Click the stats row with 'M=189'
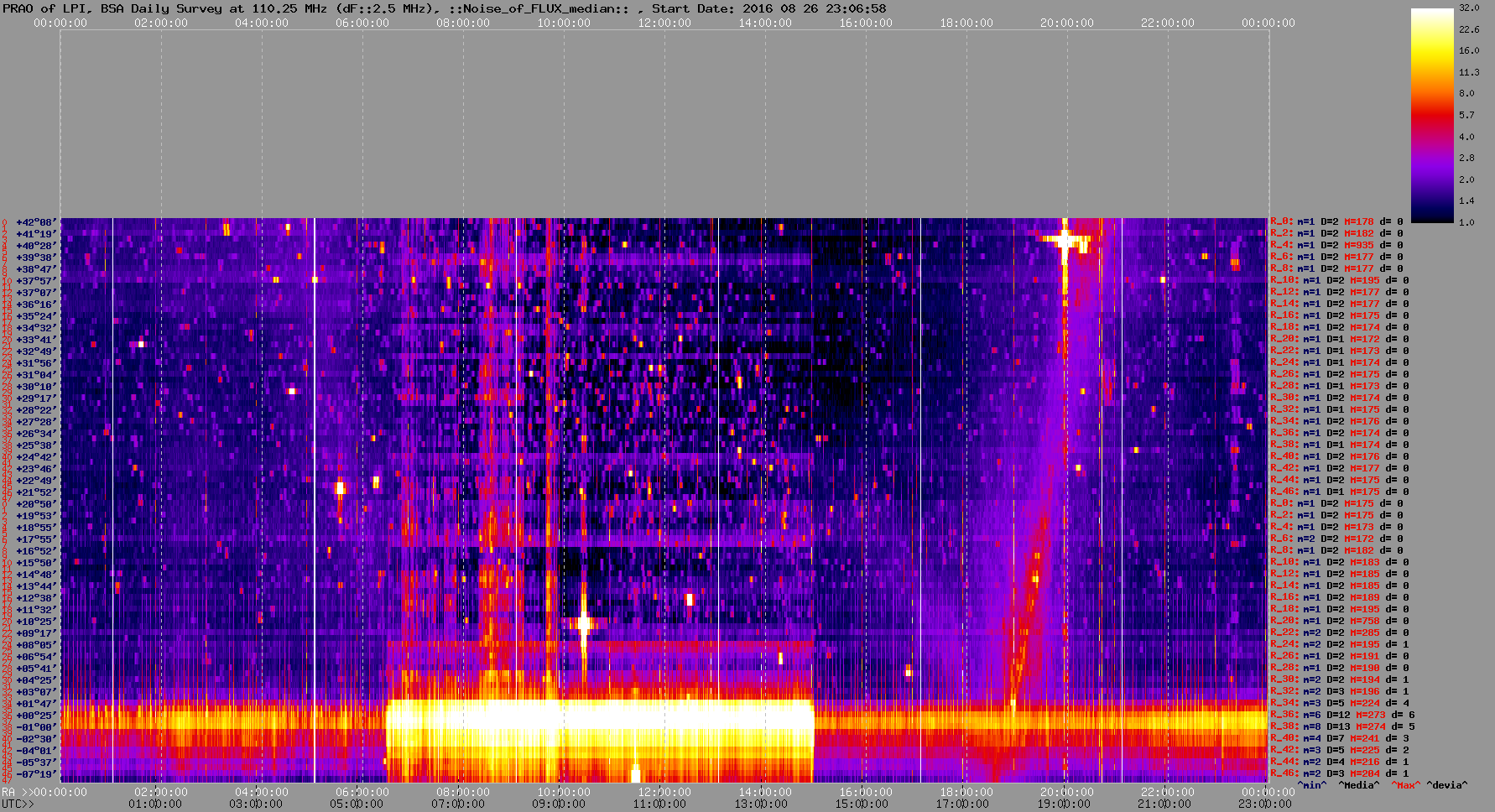 (x=1340, y=598)
